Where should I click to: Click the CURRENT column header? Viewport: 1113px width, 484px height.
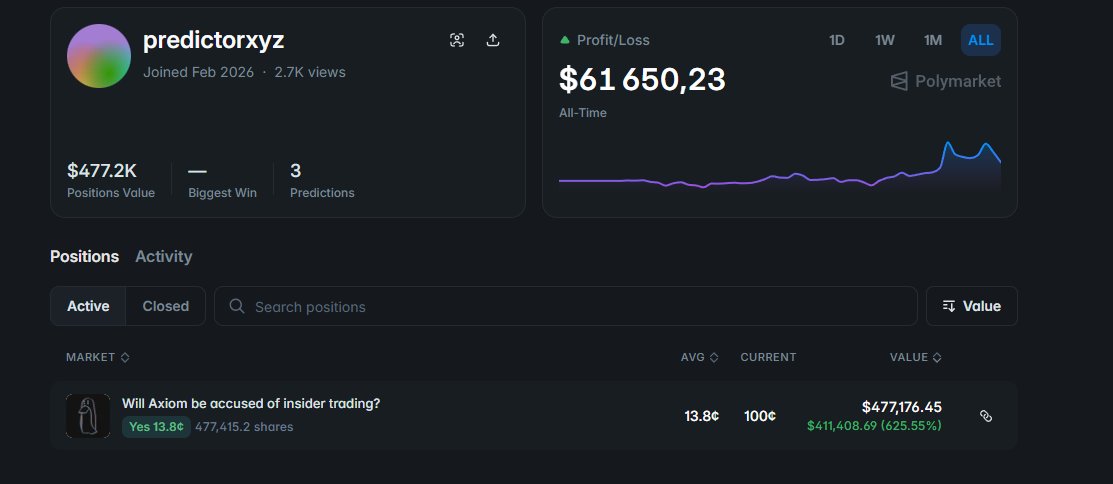pyautogui.click(x=768, y=358)
